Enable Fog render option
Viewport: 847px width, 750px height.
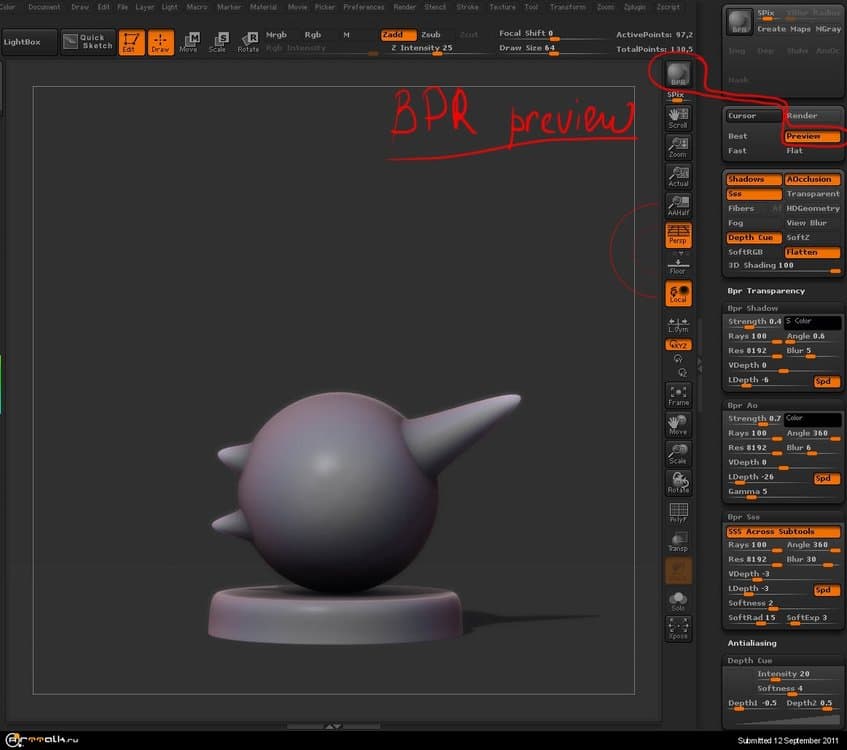coord(754,223)
